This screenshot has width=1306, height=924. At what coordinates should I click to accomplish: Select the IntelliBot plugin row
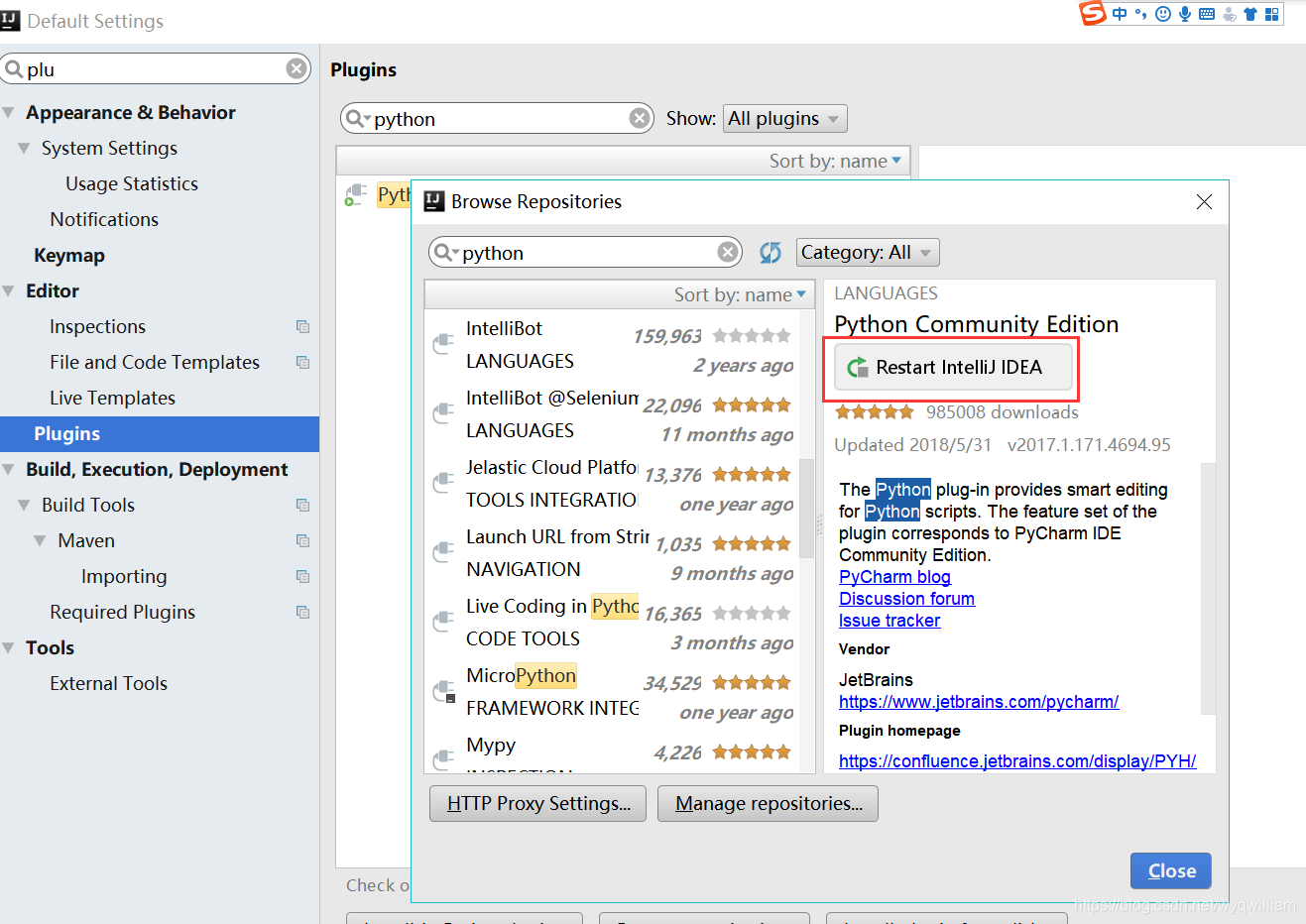(x=613, y=345)
